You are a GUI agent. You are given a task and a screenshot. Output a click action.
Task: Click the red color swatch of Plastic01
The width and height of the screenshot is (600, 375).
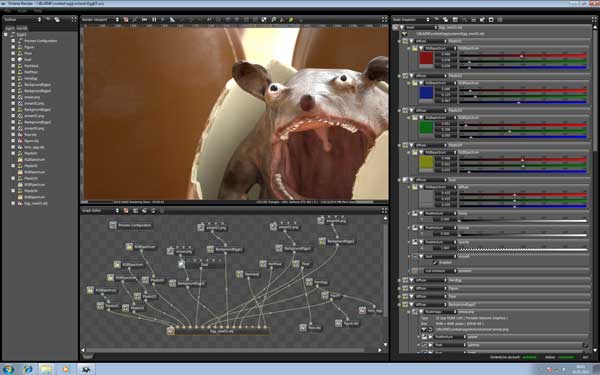[x=426, y=59]
